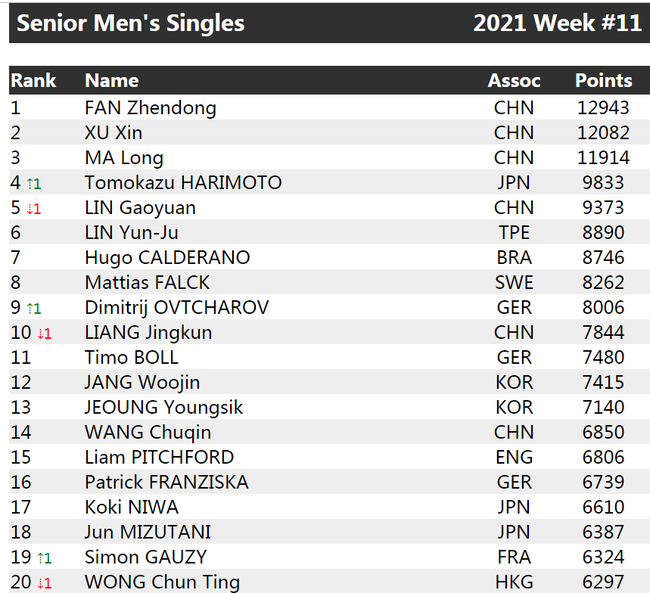This screenshot has height=593, width=650.
Task: Click the TPE association for LIN Yun-Ju
Action: pyautogui.click(x=514, y=233)
